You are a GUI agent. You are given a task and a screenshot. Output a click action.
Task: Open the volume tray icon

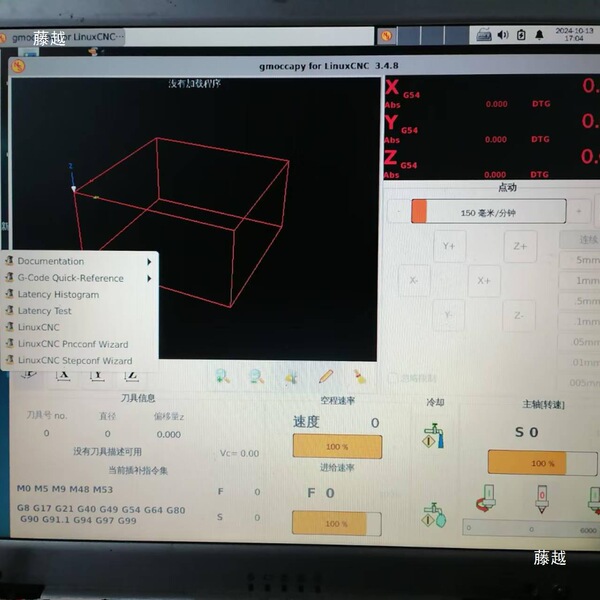coord(503,35)
